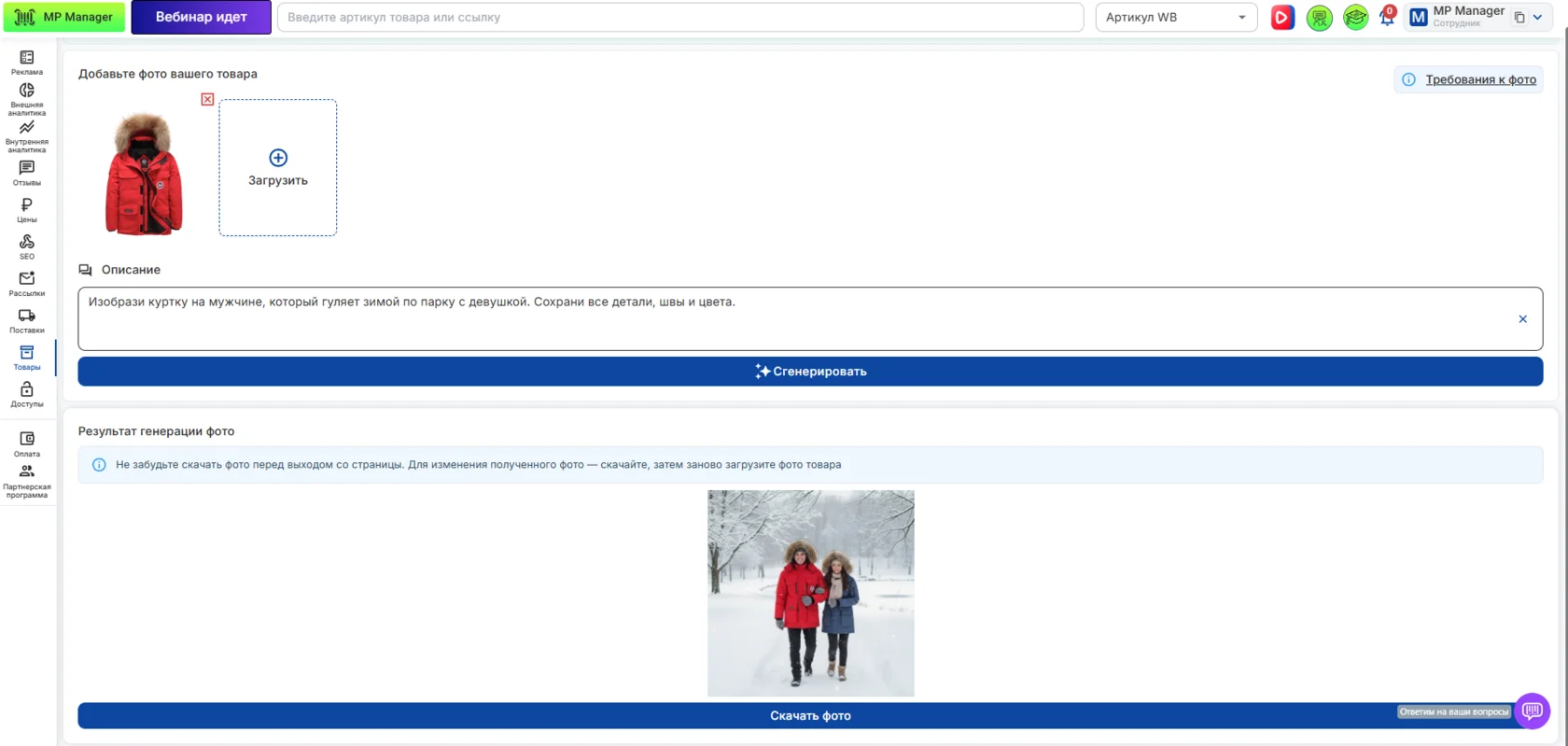Clear the description text with X
This screenshot has width=1568, height=746.
tap(1522, 319)
